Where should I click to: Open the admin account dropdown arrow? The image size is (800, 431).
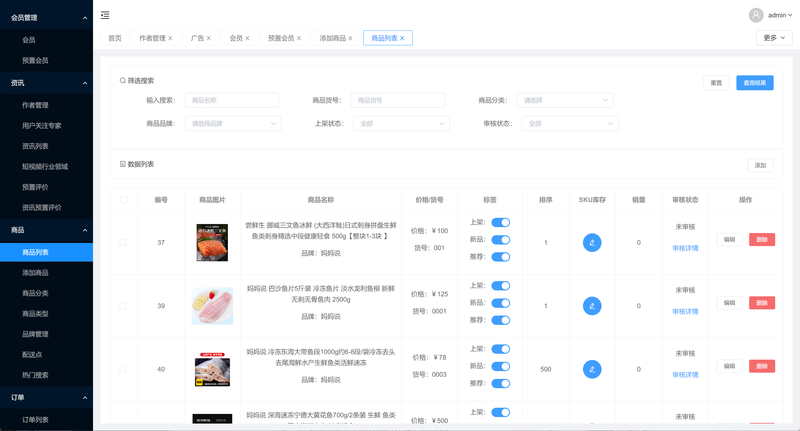[x=790, y=15]
